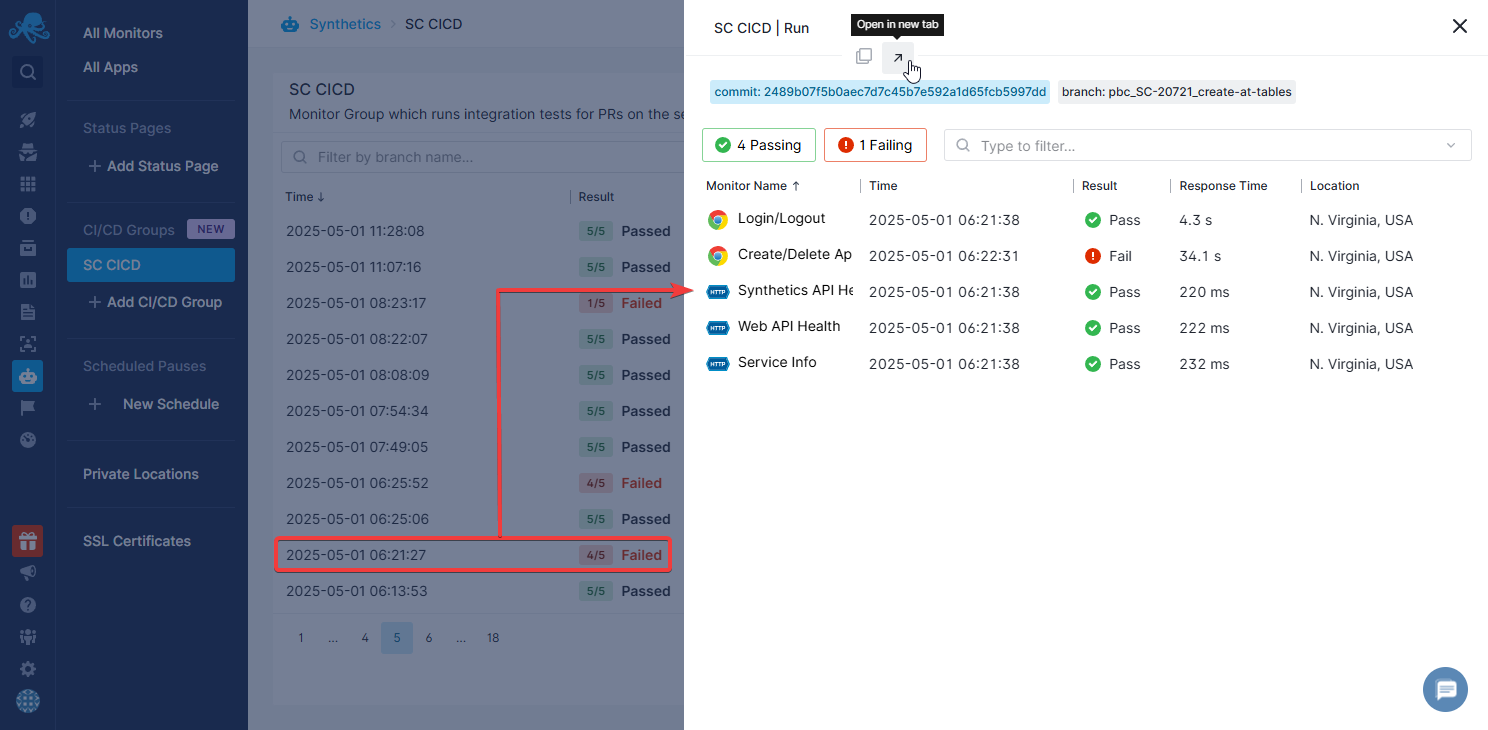Click the HTTP icon next to Web API Health
Viewport: 1488px width, 730px height.
point(717,328)
